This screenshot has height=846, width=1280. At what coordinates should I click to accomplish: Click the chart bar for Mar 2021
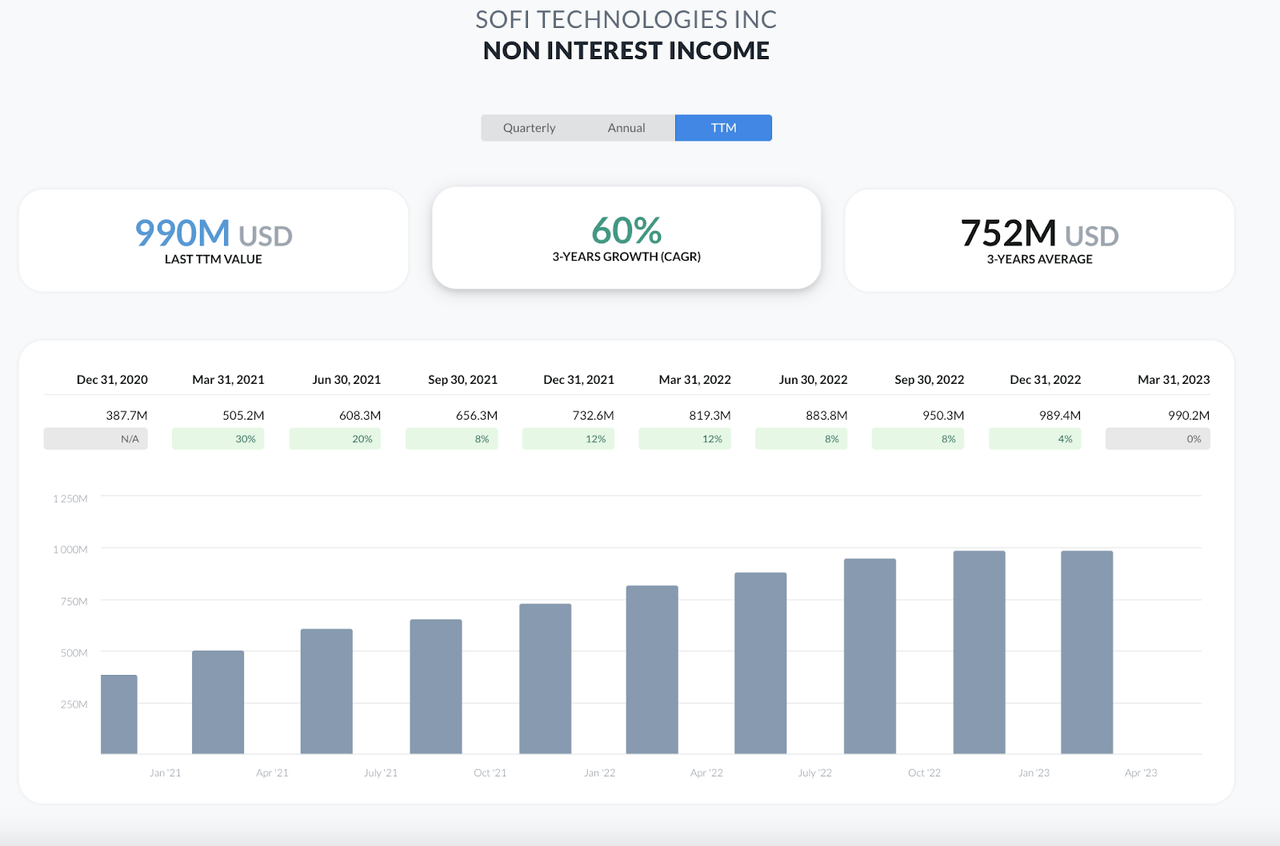218,702
